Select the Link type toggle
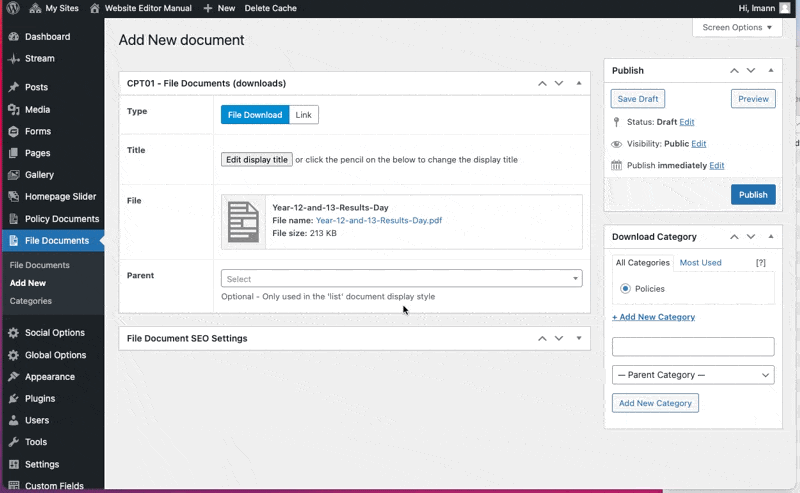The image size is (800, 493). (x=303, y=115)
